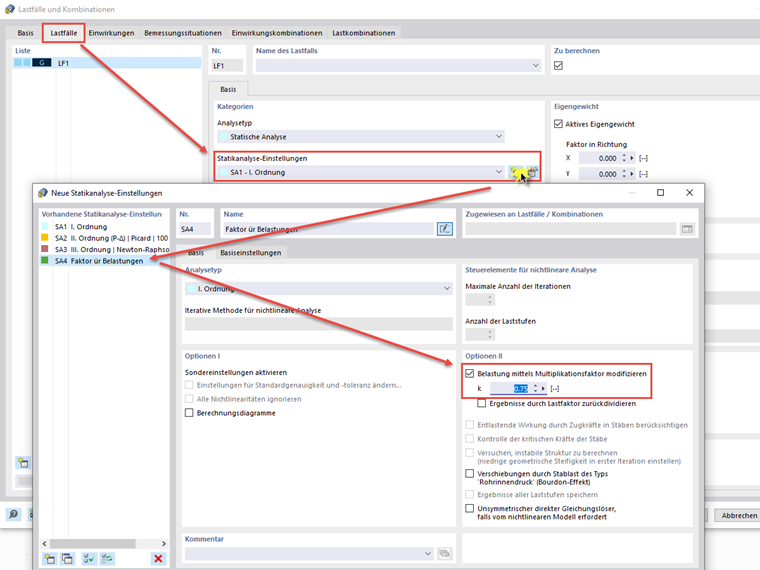Click Nr. field showing SA4
The image size is (760, 570).
(195, 229)
